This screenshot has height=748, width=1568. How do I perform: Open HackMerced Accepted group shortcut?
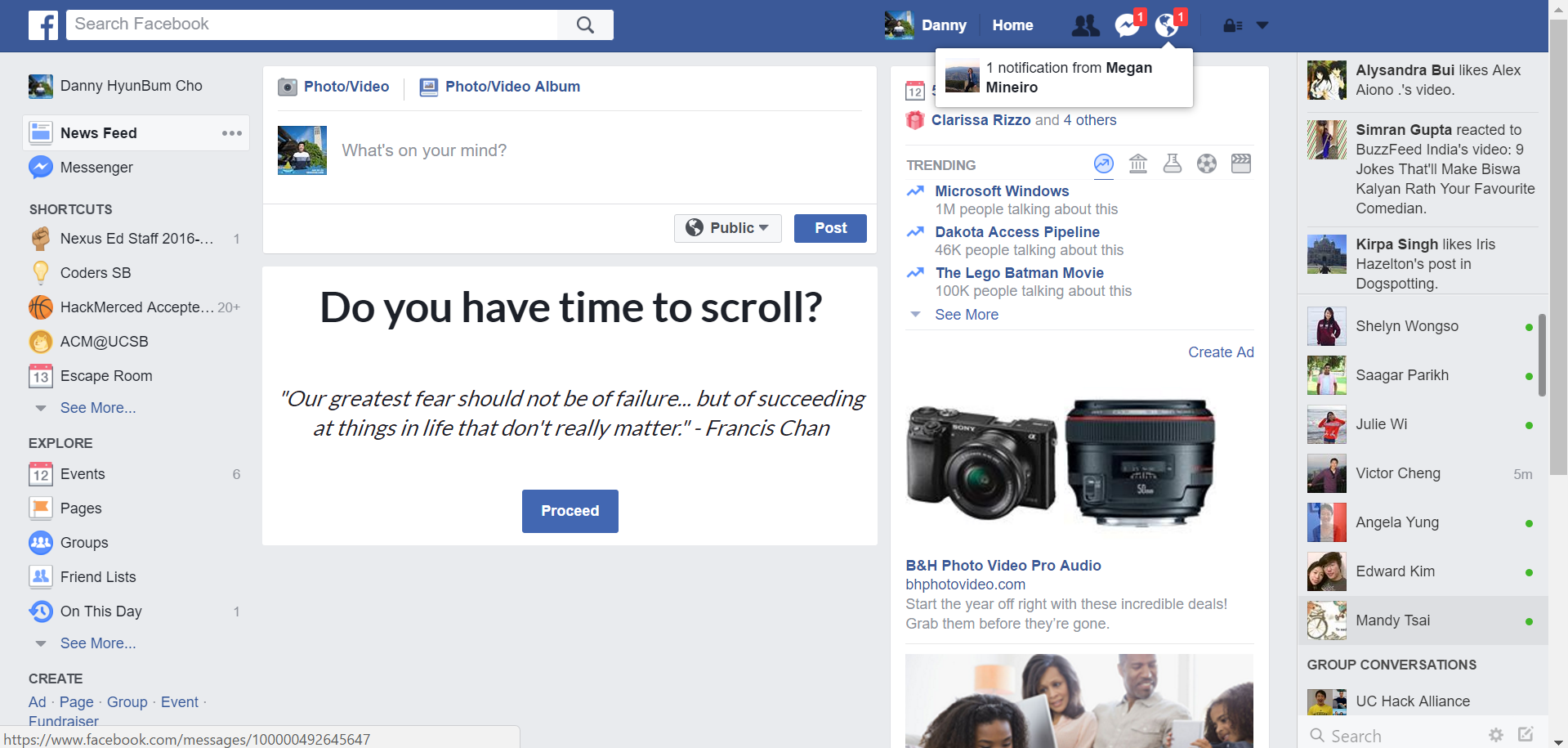[136, 307]
